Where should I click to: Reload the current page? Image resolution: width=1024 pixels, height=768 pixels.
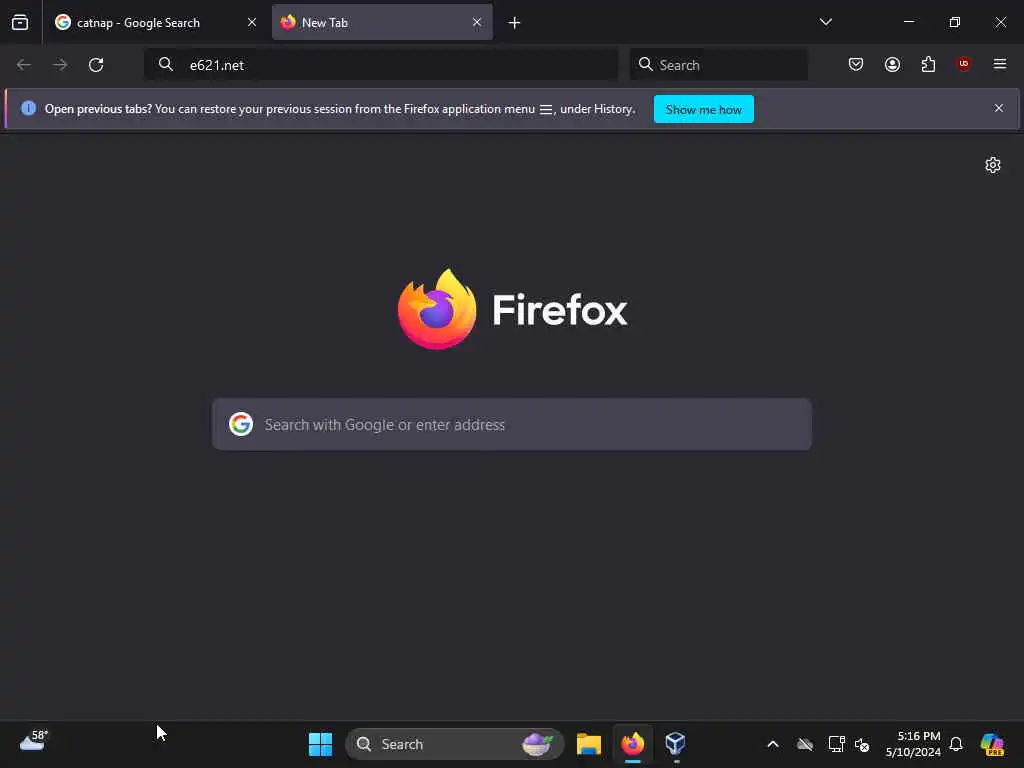pos(96,65)
